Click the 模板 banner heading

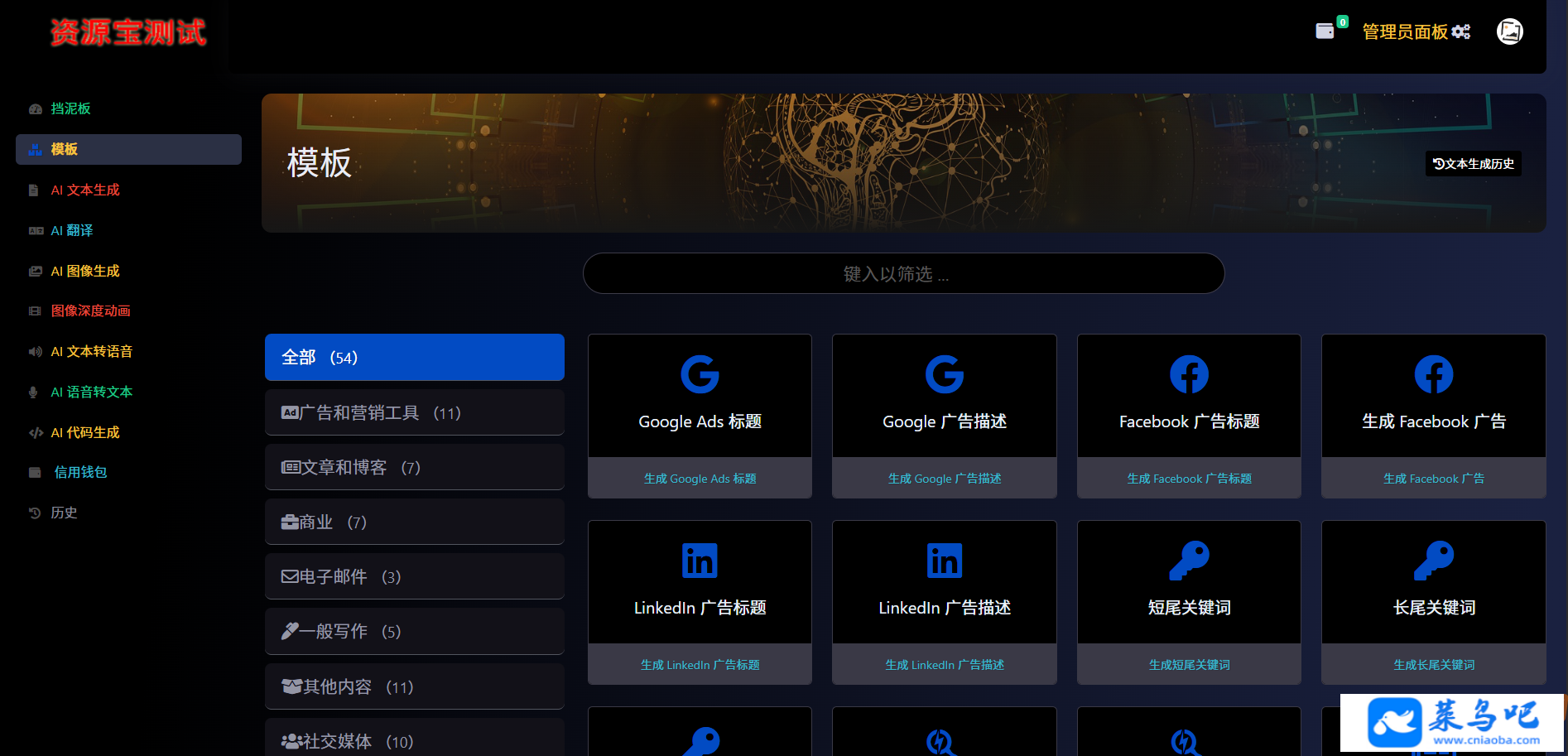pyautogui.click(x=320, y=163)
